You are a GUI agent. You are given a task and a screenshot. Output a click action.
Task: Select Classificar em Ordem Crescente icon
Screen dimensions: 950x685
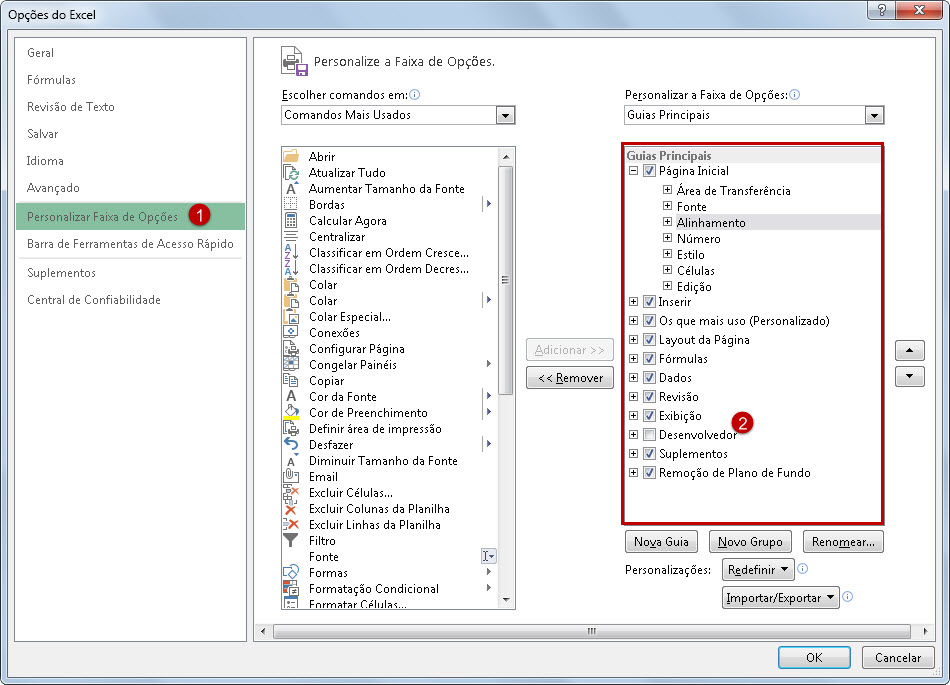click(291, 253)
